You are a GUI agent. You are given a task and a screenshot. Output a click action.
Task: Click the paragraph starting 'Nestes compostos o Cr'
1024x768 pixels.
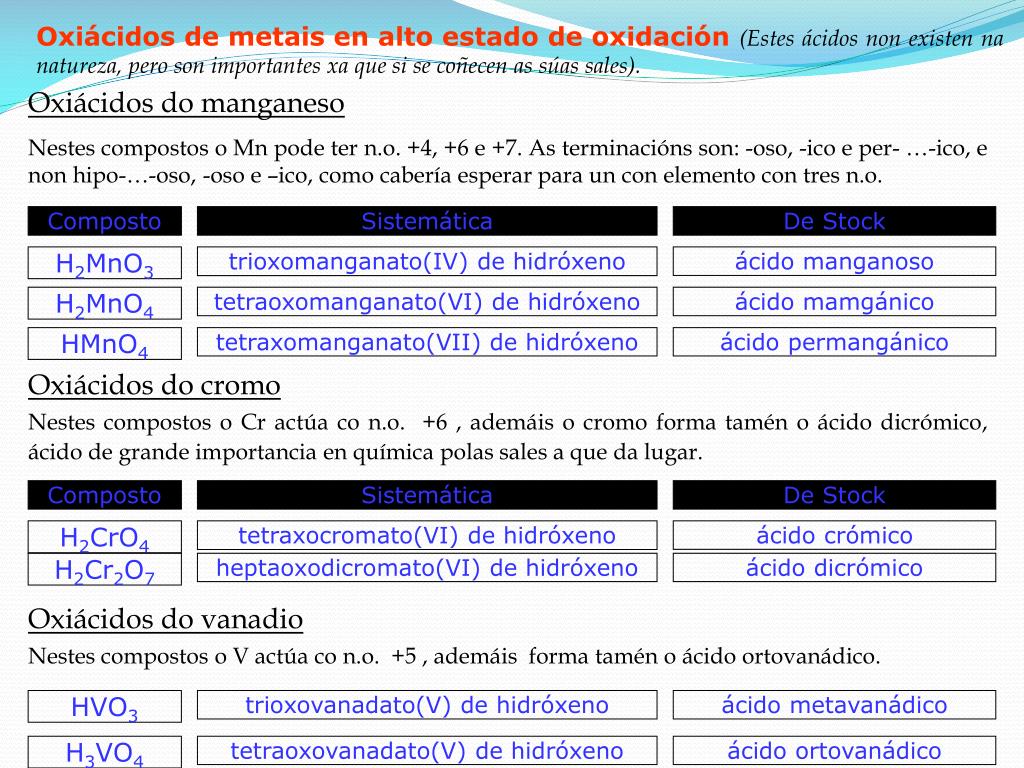point(507,437)
